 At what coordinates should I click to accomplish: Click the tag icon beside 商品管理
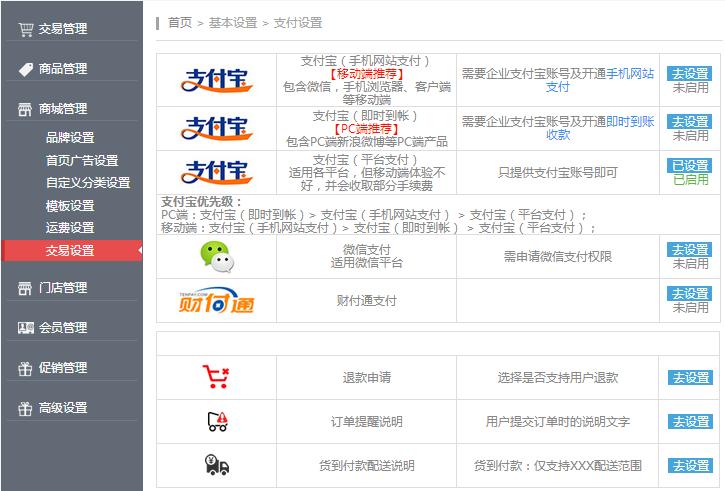point(25,69)
